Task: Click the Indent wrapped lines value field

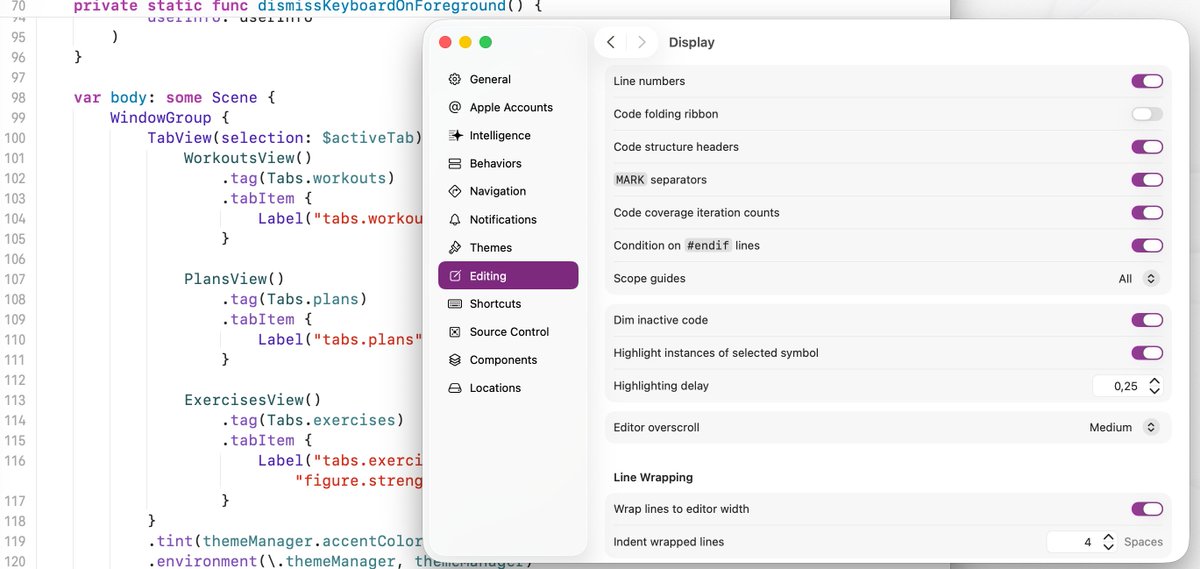Action: tap(1073, 542)
